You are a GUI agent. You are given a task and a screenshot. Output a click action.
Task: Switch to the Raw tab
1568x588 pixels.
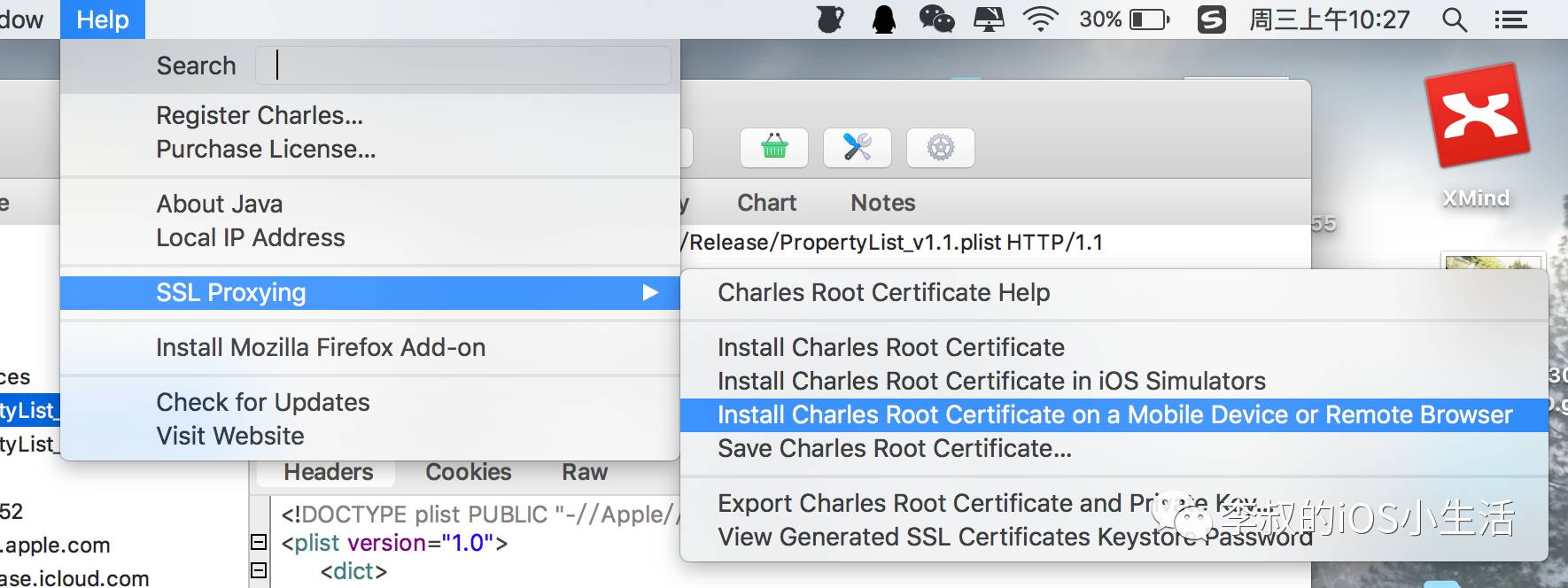pyautogui.click(x=584, y=472)
